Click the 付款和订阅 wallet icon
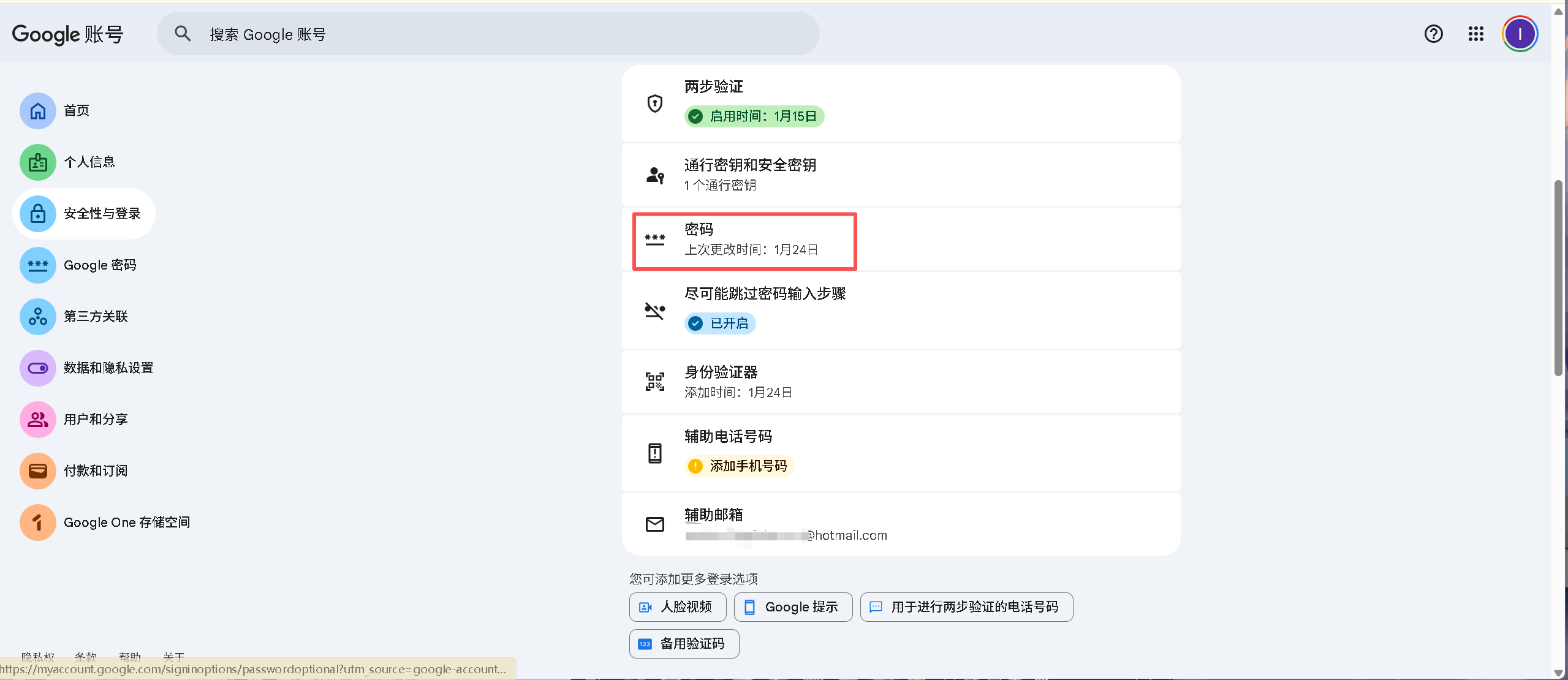This screenshot has height=680, width=1568. (37, 470)
